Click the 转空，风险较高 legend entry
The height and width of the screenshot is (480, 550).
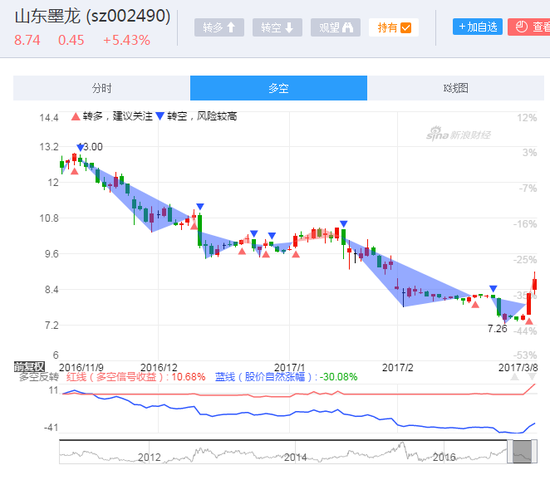click(x=196, y=116)
